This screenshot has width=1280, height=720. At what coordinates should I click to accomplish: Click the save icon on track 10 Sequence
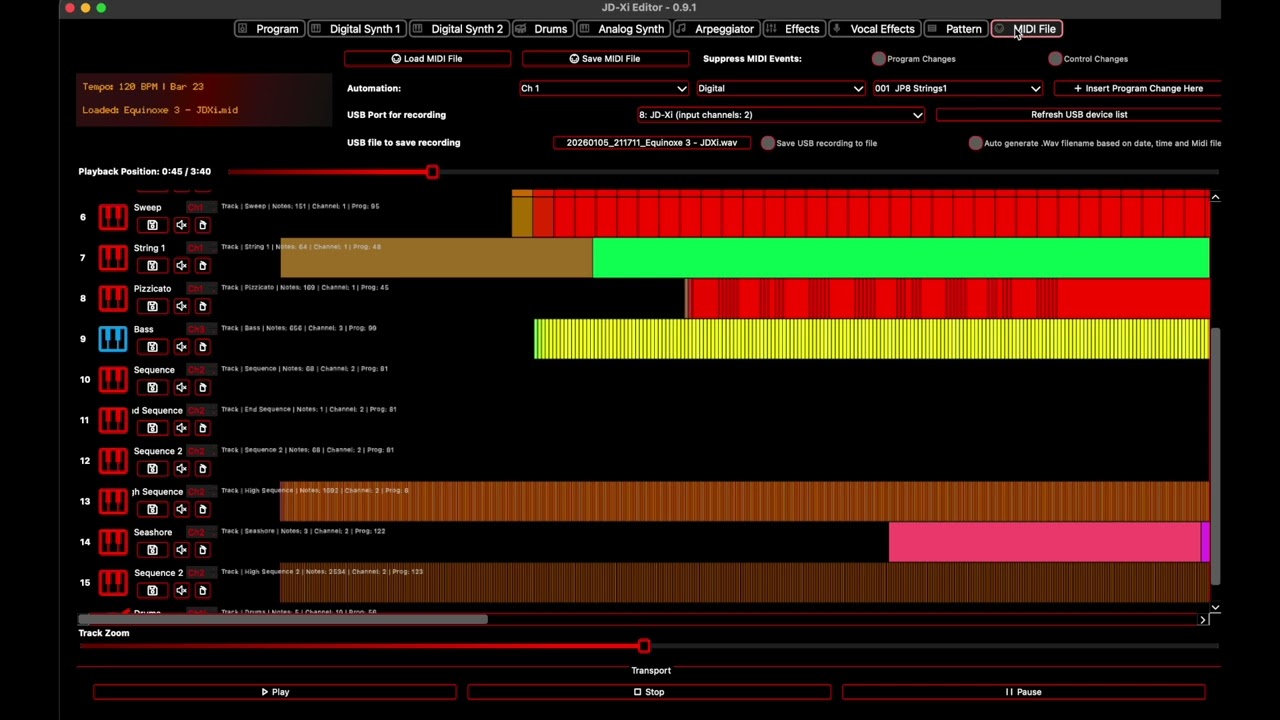152,387
